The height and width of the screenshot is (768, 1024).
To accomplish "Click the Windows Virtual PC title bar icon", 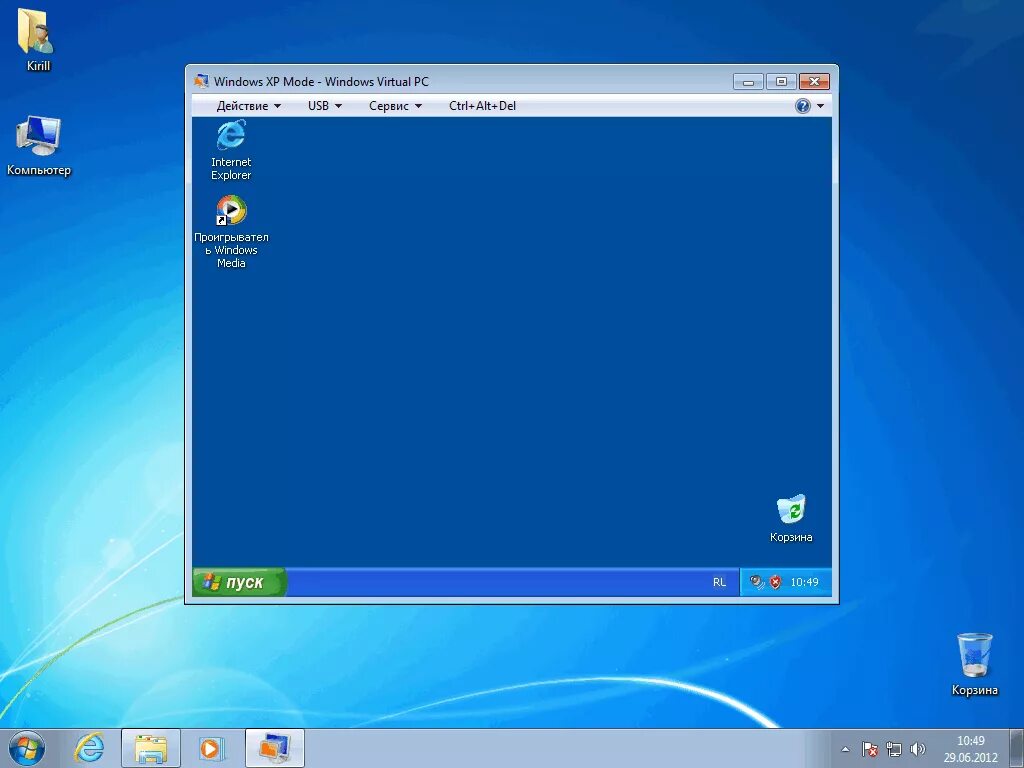I will [x=201, y=82].
